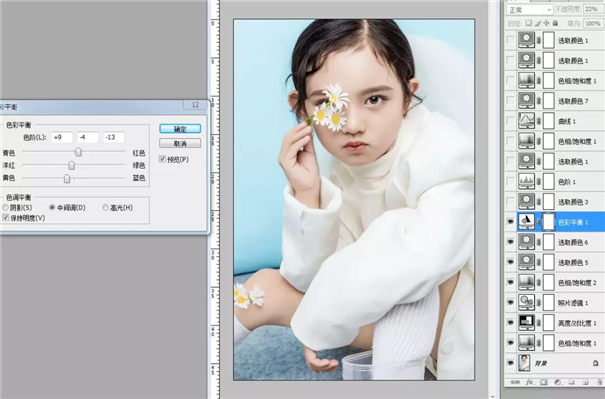Click the lock position move icon

546,24
